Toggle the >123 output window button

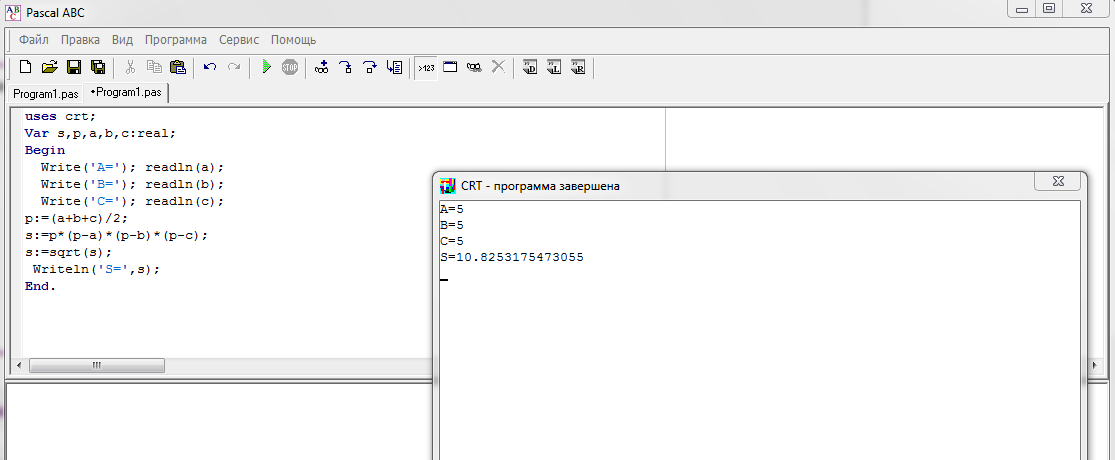click(426, 67)
